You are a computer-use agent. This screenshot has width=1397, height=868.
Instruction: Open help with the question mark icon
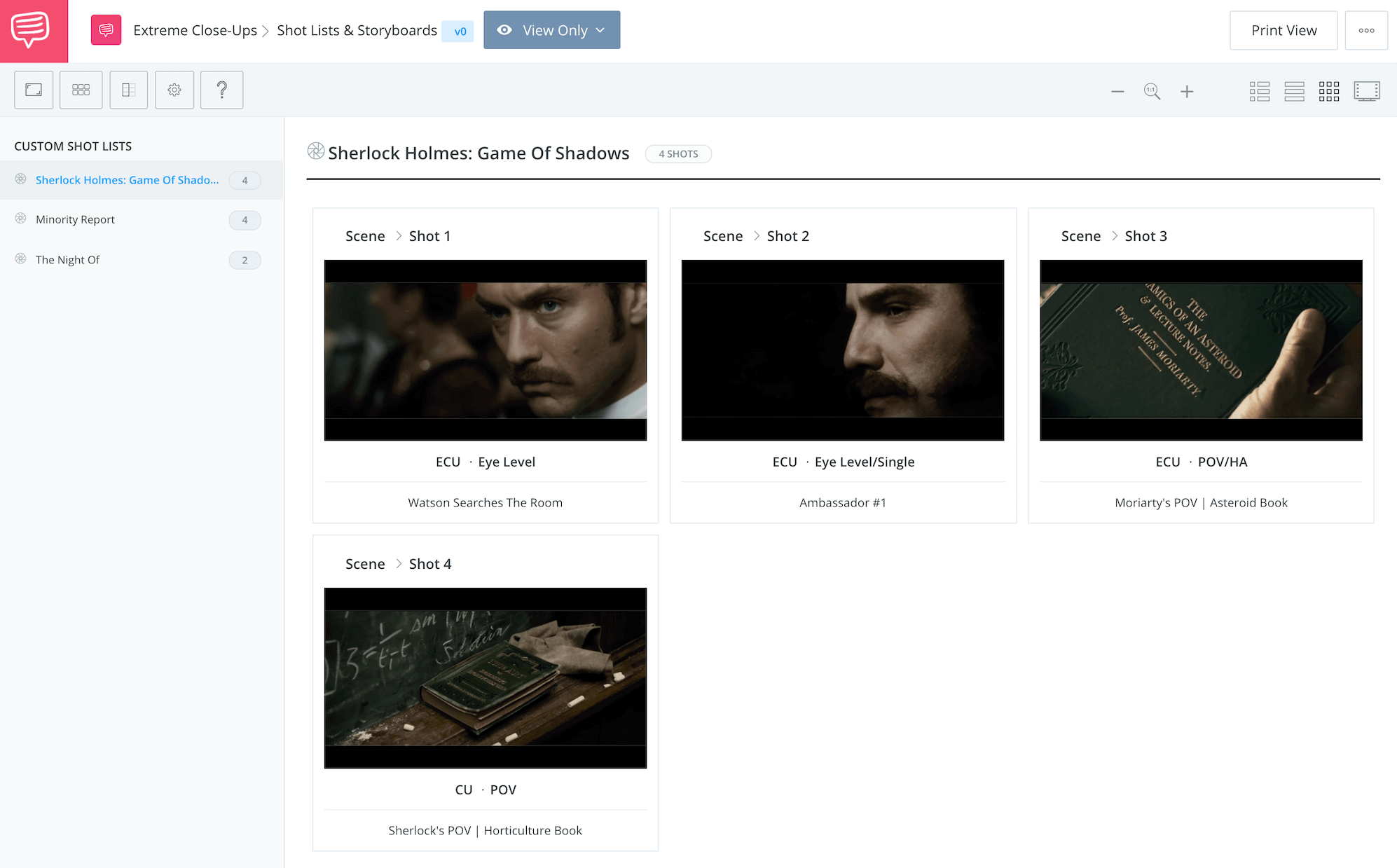[x=221, y=90]
